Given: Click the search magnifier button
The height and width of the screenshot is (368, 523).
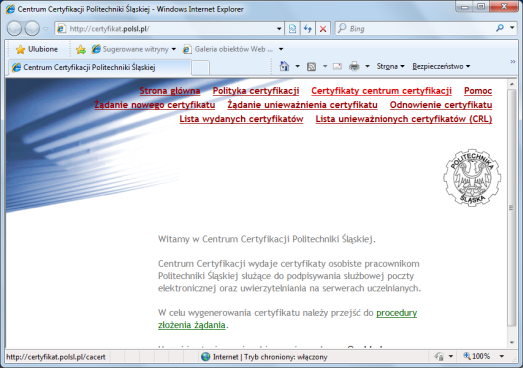Looking at the screenshot, I should (500, 28).
